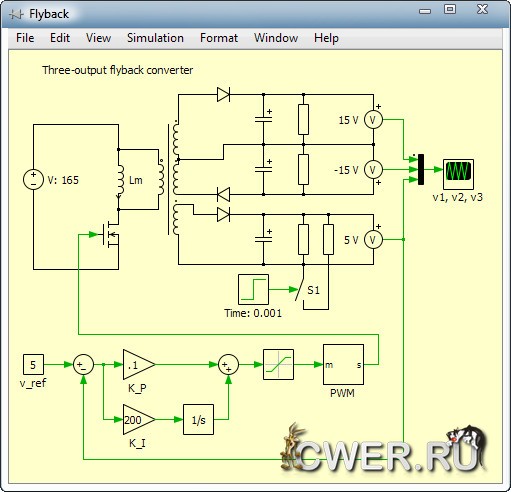Open the Simulation menu

(x=155, y=38)
